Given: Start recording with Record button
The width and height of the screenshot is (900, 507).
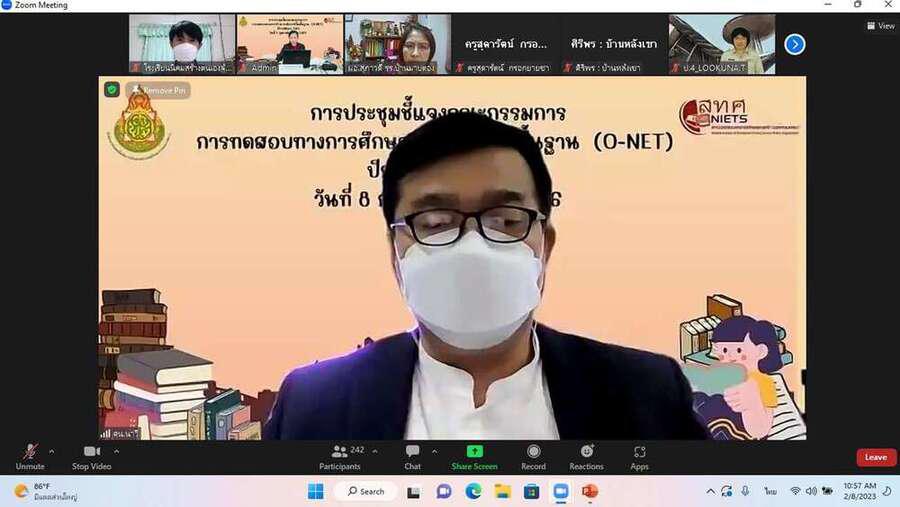Looking at the screenshot, I should click(533, 453).
